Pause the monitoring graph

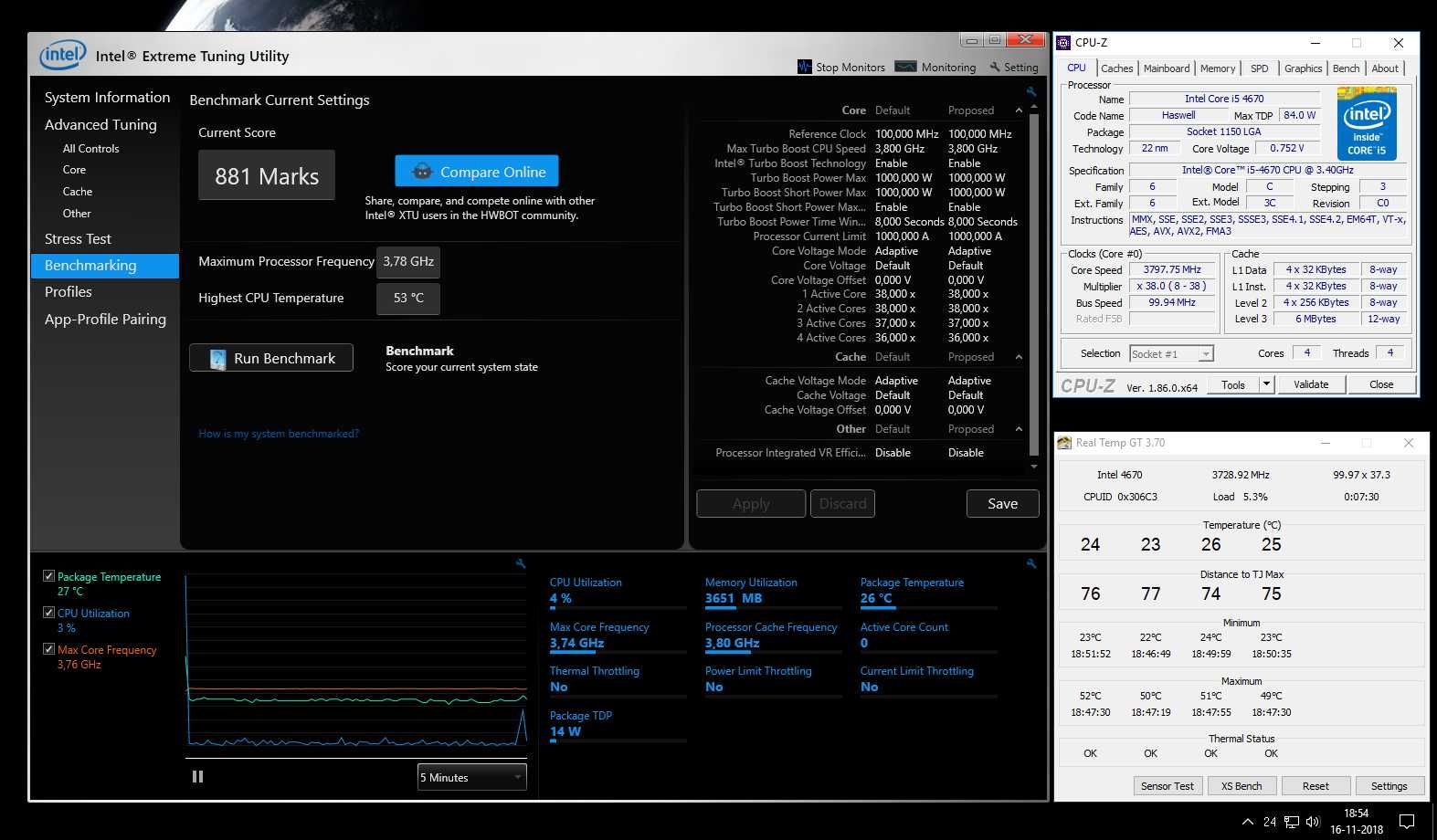click(x=197, y=777)
